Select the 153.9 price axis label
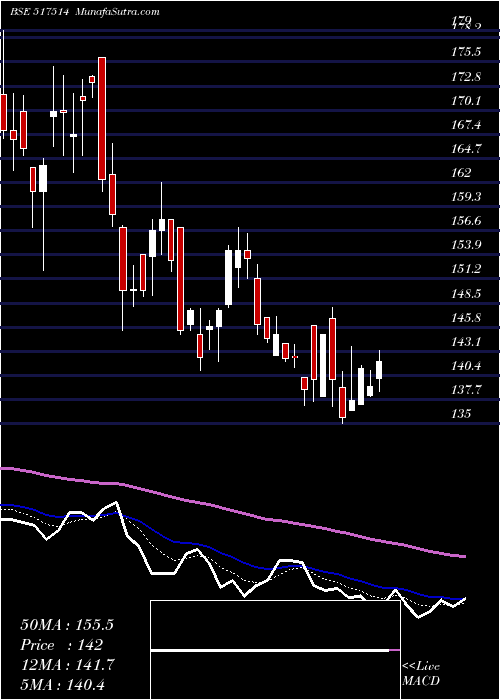Viewport: 500px width, 700px height. point(467,245)
